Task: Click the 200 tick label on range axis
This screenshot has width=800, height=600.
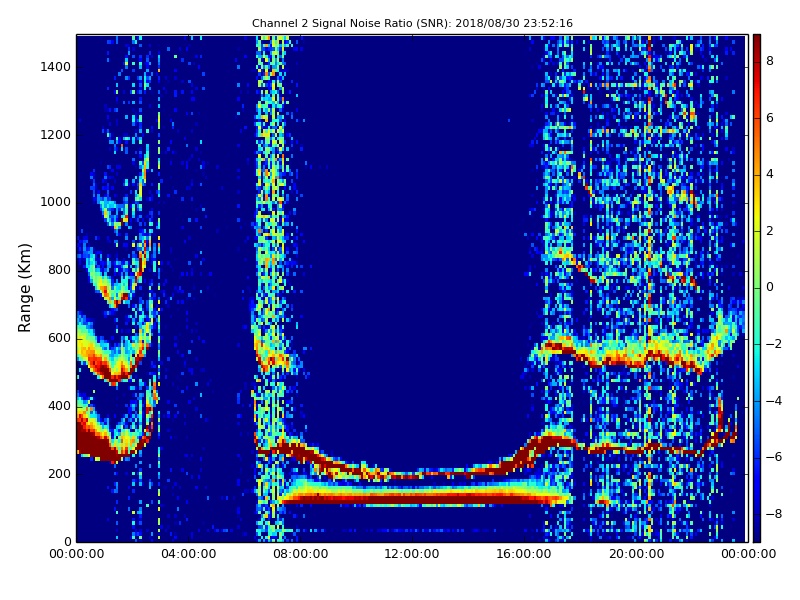Action: 59,473
